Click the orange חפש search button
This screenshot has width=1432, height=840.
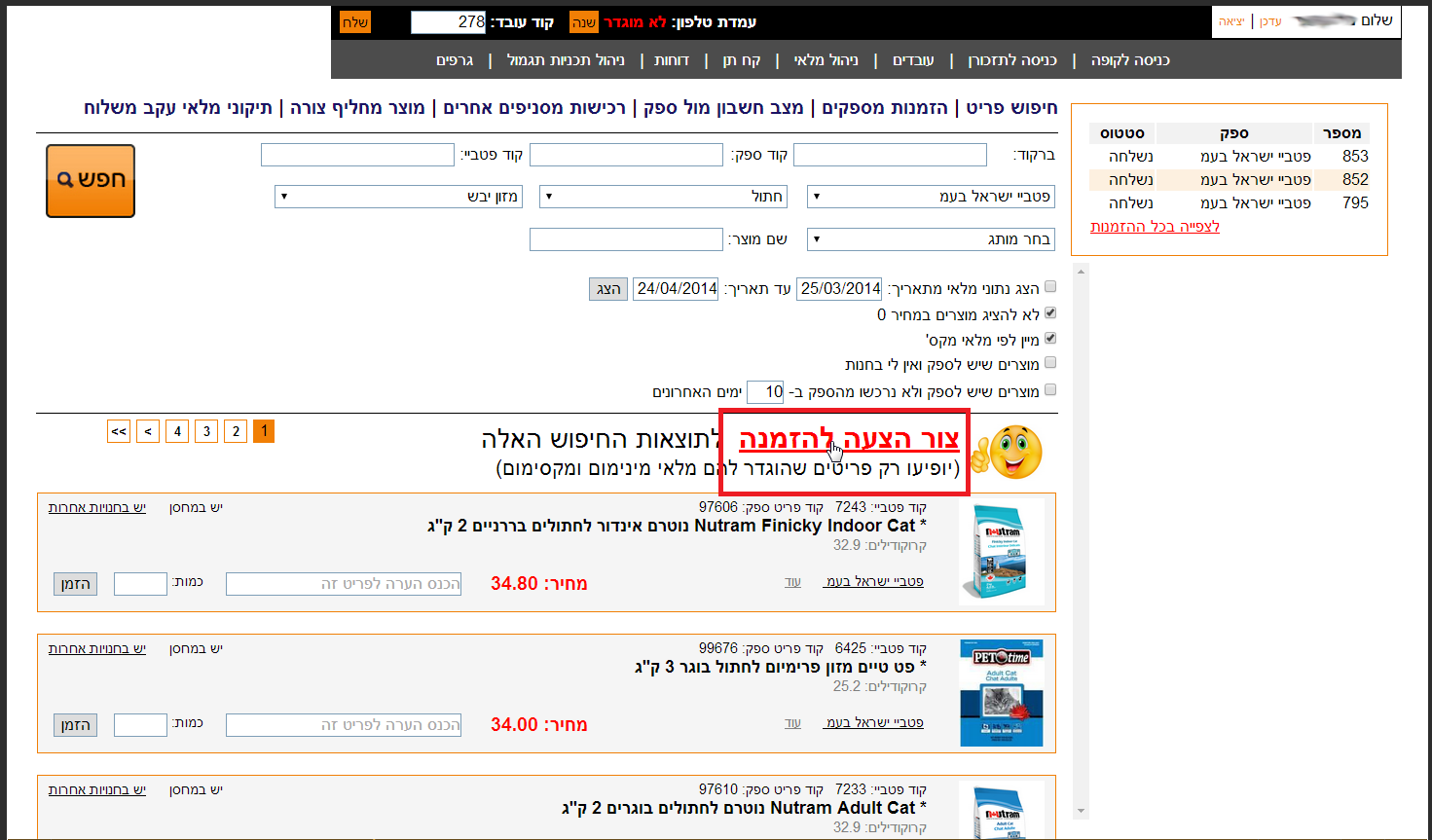pyautogui.click(x=91, y=180)
